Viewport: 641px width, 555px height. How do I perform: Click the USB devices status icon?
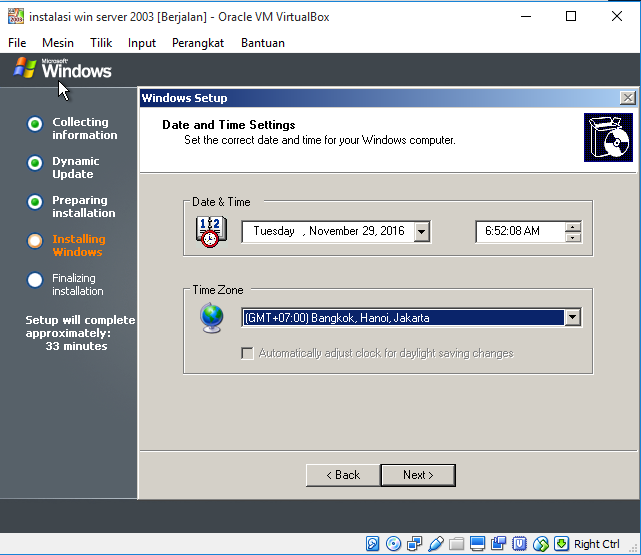click(x=435, y=544)
